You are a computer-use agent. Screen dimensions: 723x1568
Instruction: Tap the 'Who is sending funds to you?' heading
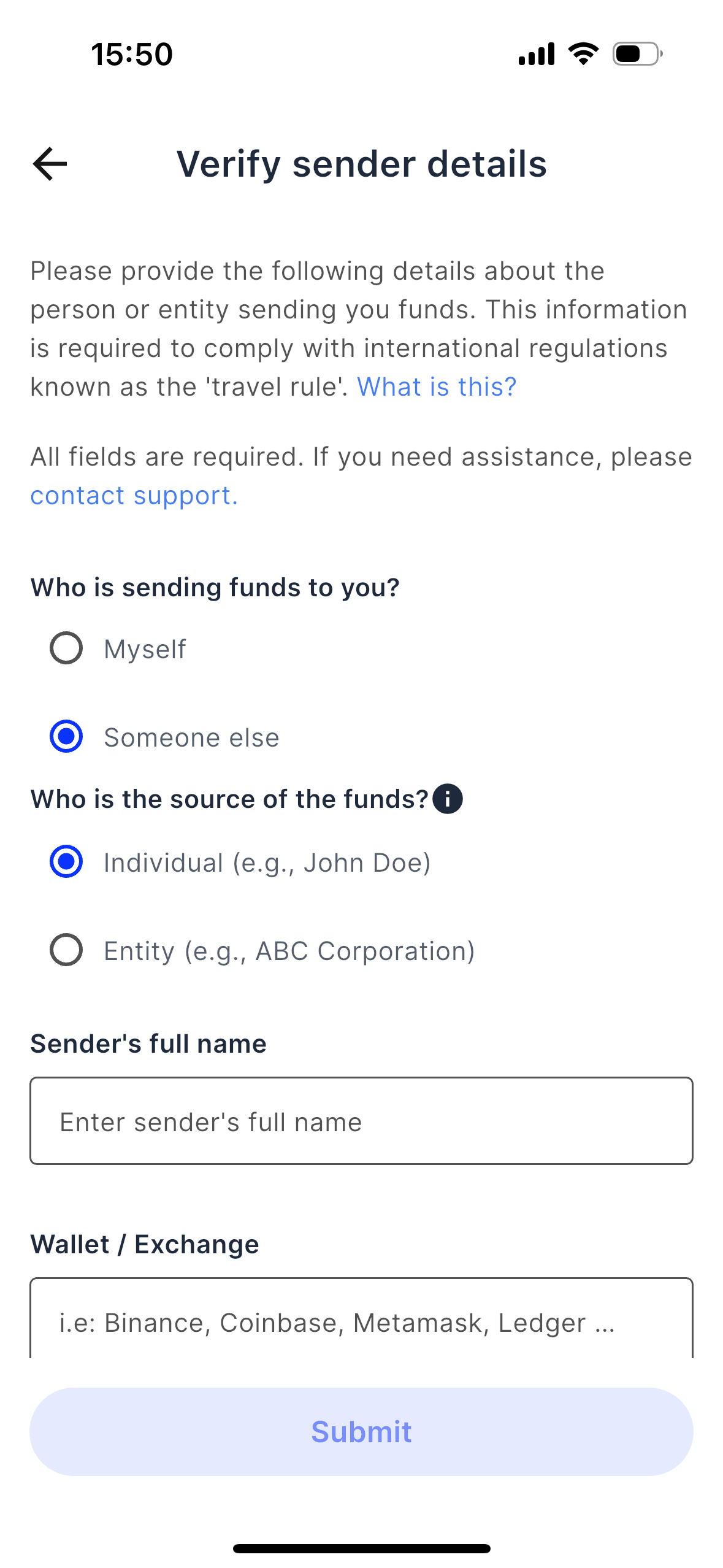coord(215,588)
